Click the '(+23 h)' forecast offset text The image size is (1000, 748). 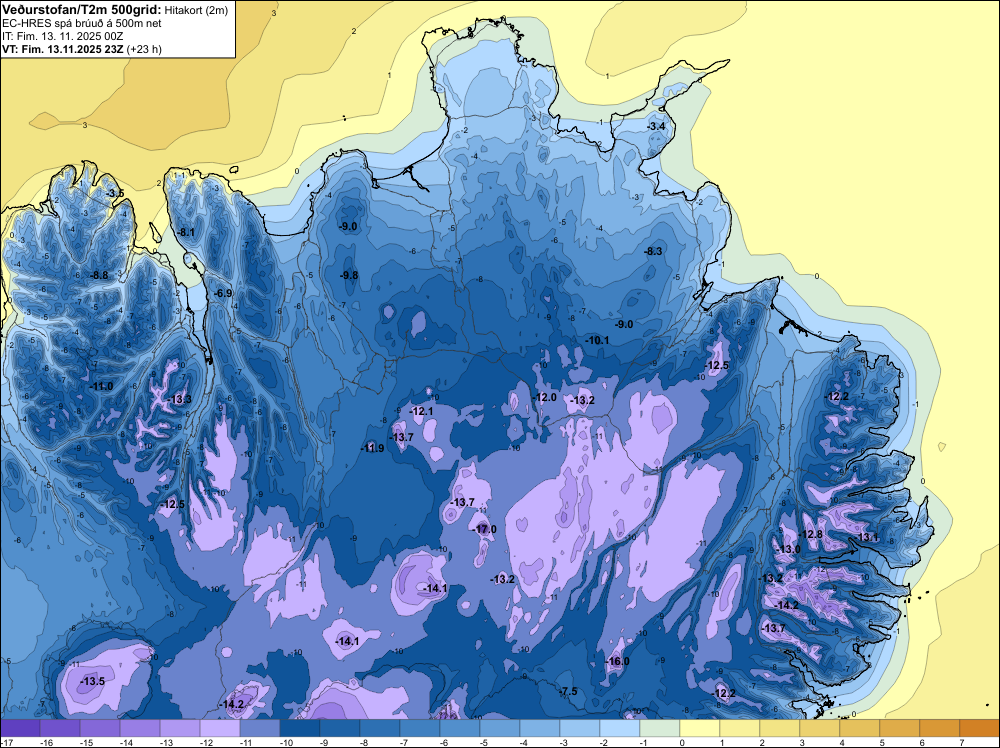[x=144, y=49]
